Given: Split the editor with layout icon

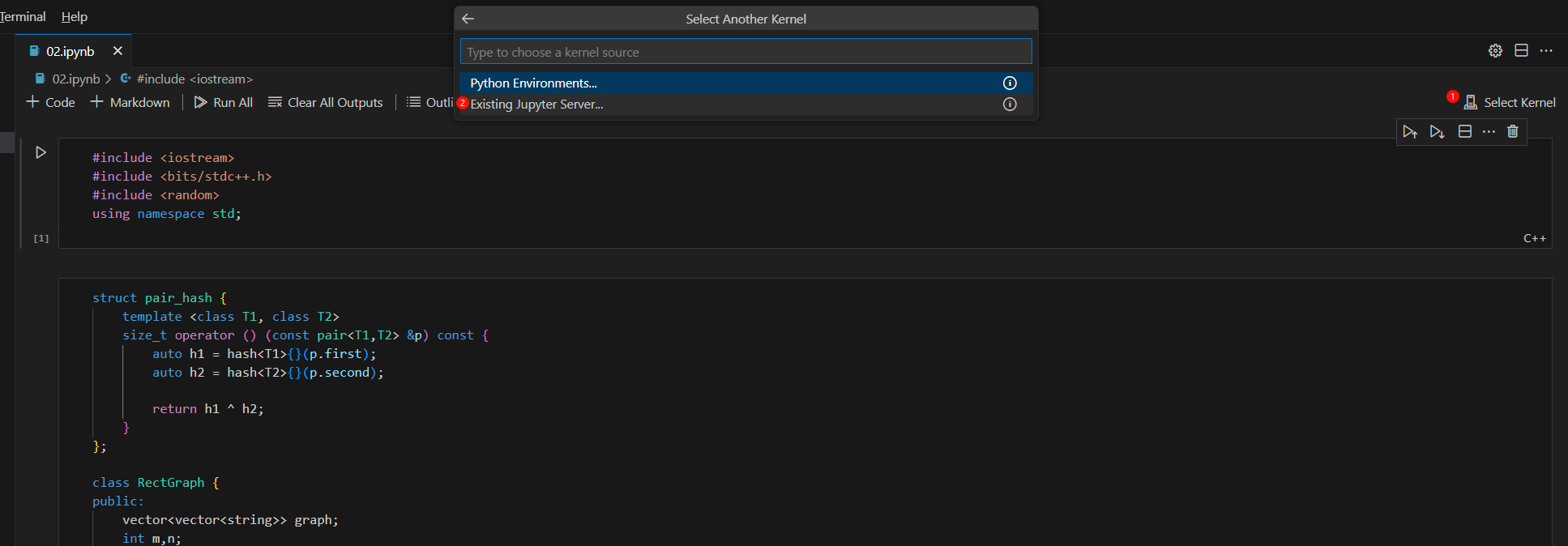Looking at the screenshot, I should click(1521, 50).
